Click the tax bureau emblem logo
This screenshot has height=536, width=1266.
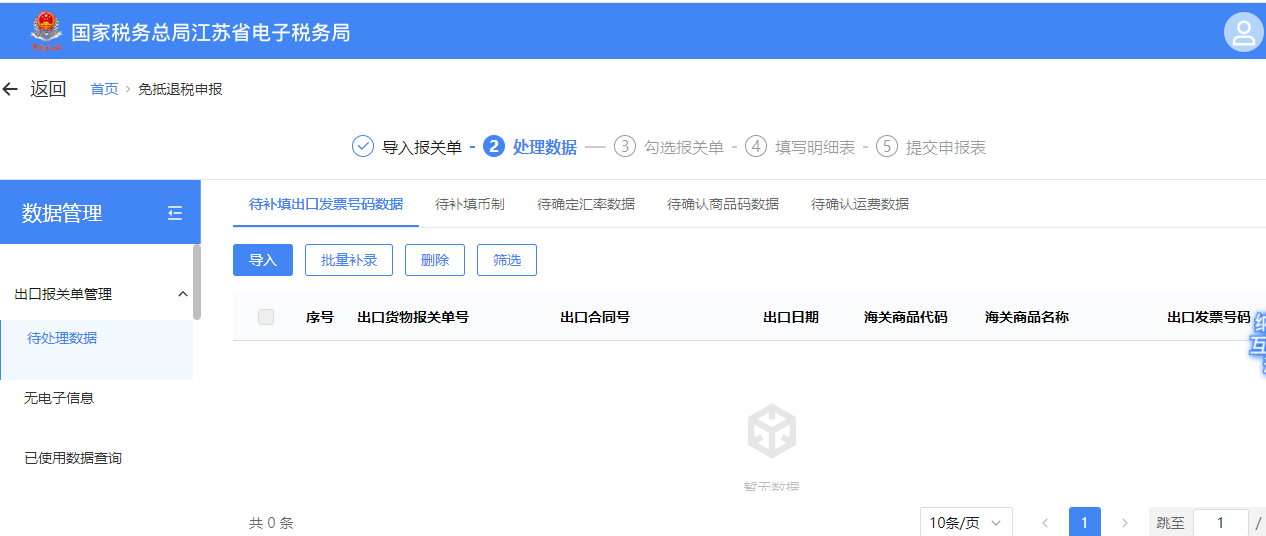pyautogui.click(x=46, y=32)
